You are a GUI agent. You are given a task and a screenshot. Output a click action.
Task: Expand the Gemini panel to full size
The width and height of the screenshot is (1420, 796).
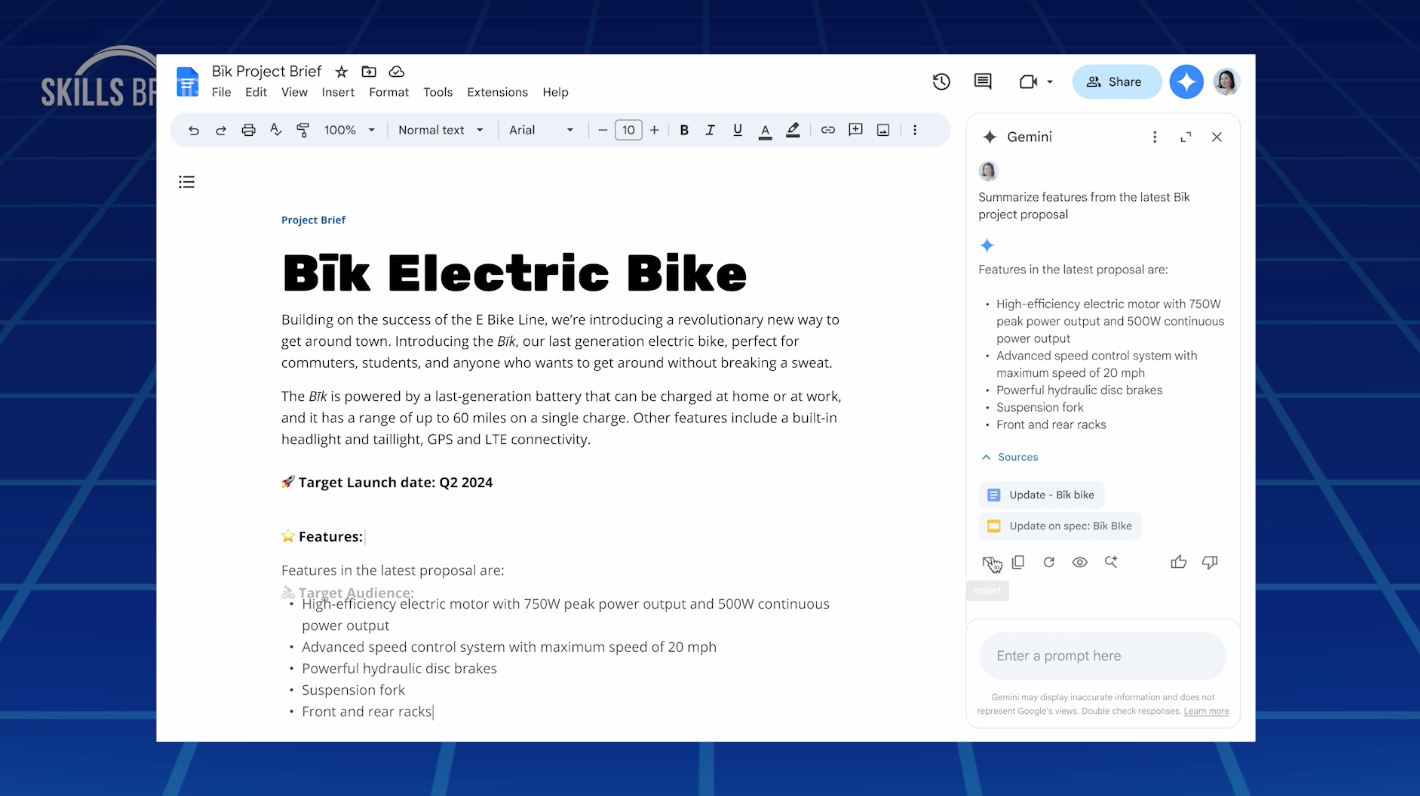point(1186,137)
